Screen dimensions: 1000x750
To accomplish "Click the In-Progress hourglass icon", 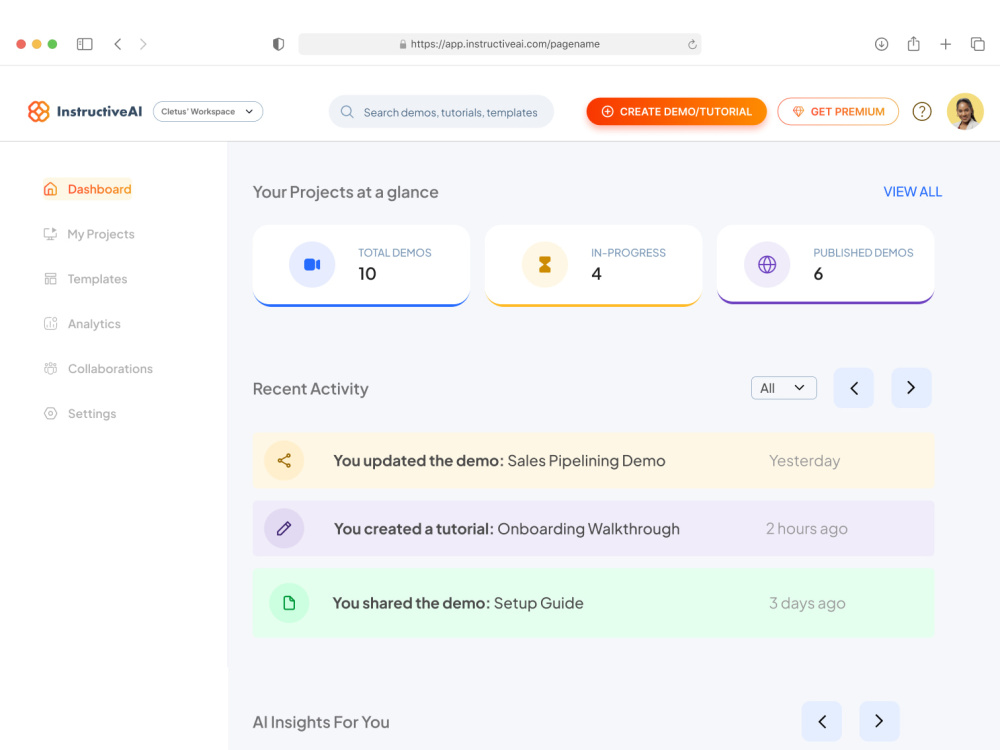I will 545,264.
